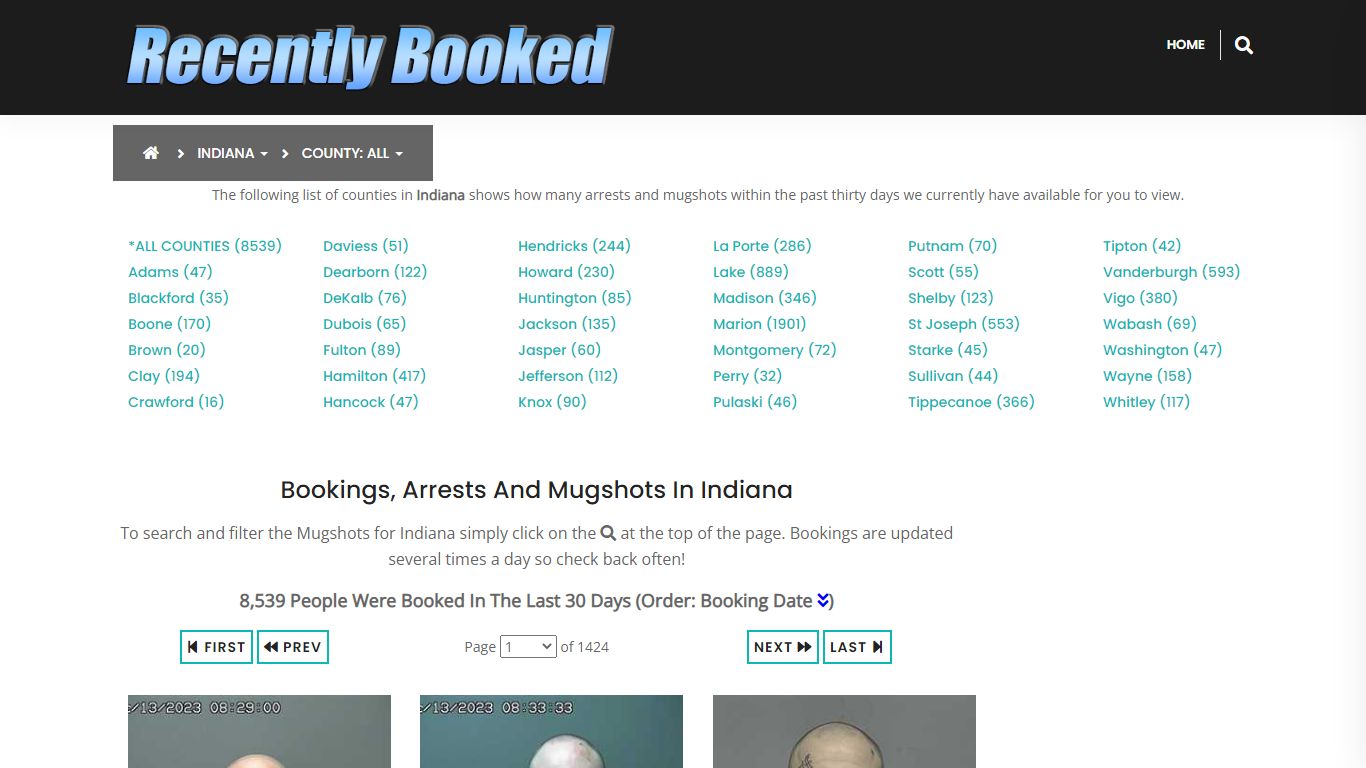1366x768 pixels.
Task: Expand the INDIANA state dropdown
Action: point(232,153)
